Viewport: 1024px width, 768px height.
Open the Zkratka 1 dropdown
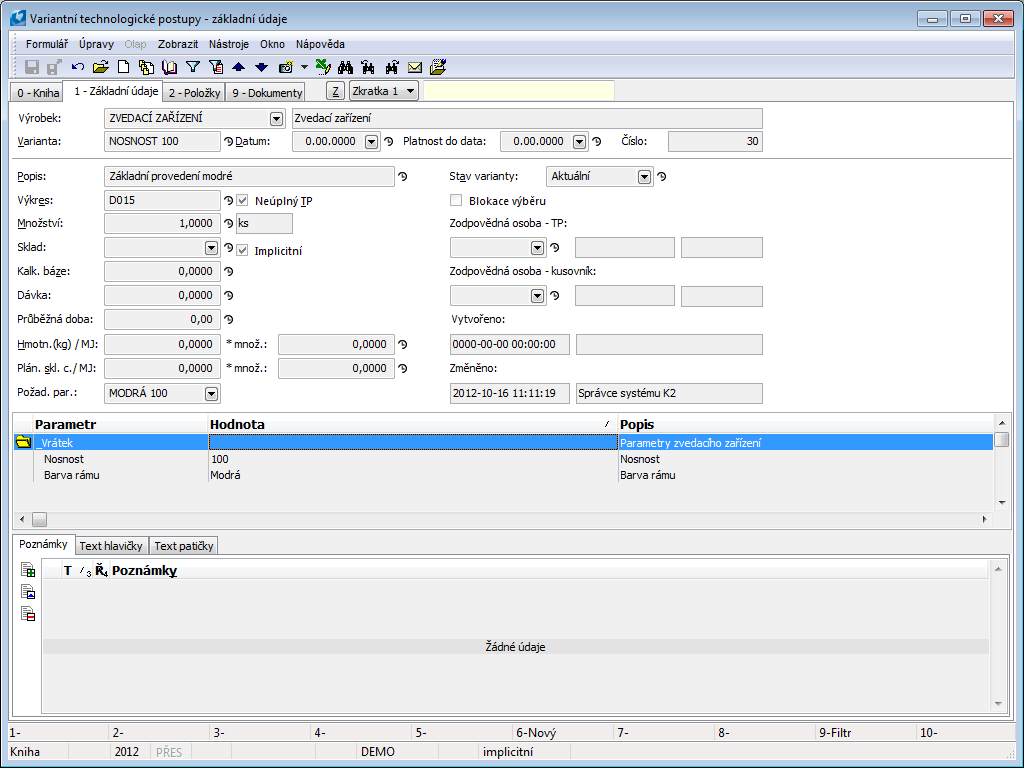384,91
